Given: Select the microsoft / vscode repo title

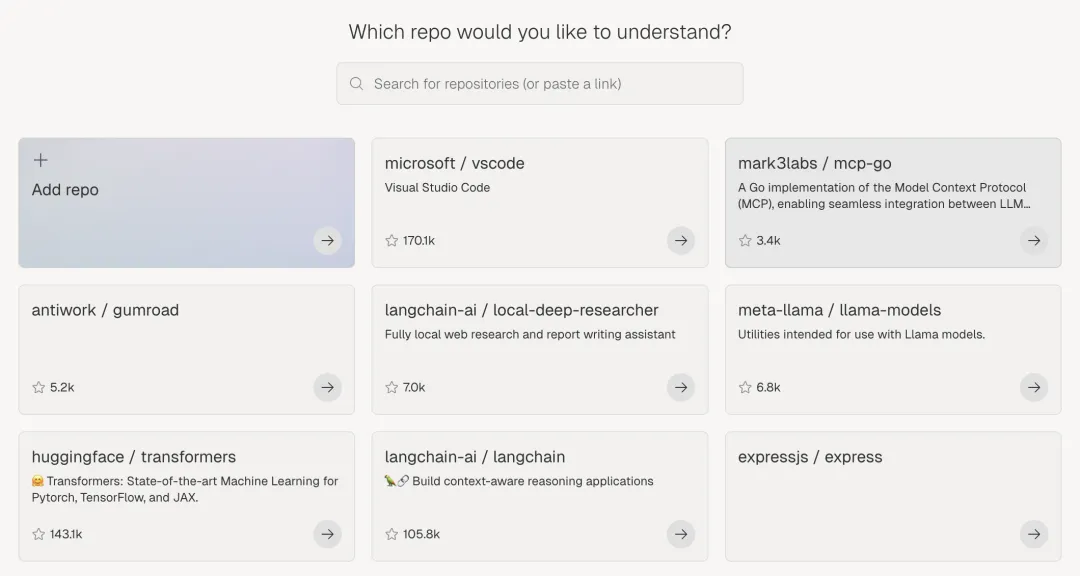Looking at the screenshot, I should coord(455,163).
